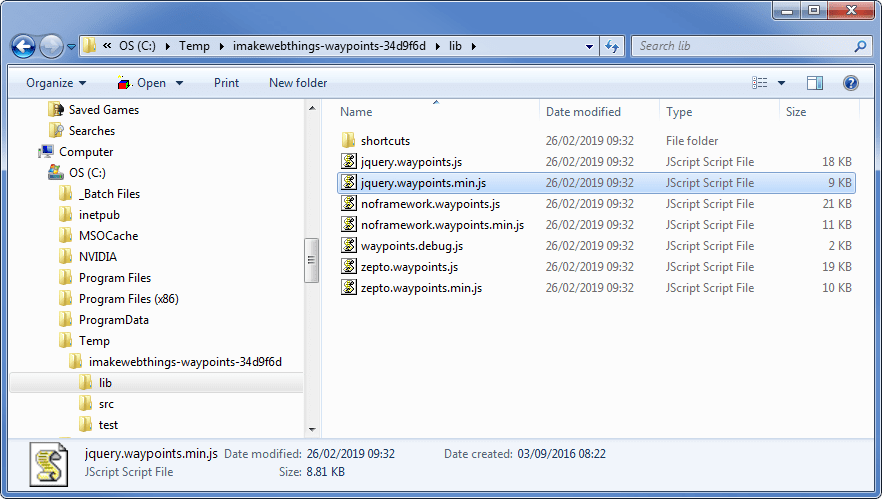Click OS (C:) in the address bar
This screenshot has height=499, width=882.
(x=137, y=46)
